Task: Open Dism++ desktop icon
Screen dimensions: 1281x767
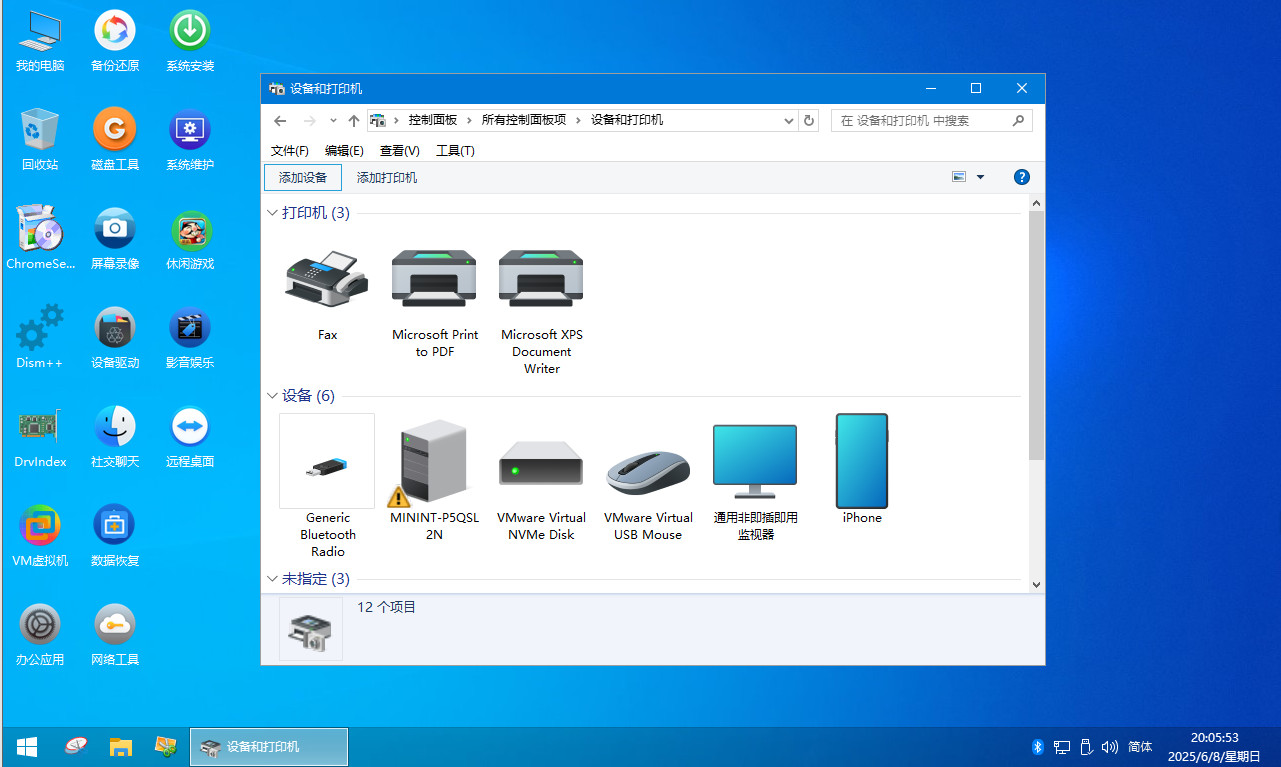Action: point(40,337)
